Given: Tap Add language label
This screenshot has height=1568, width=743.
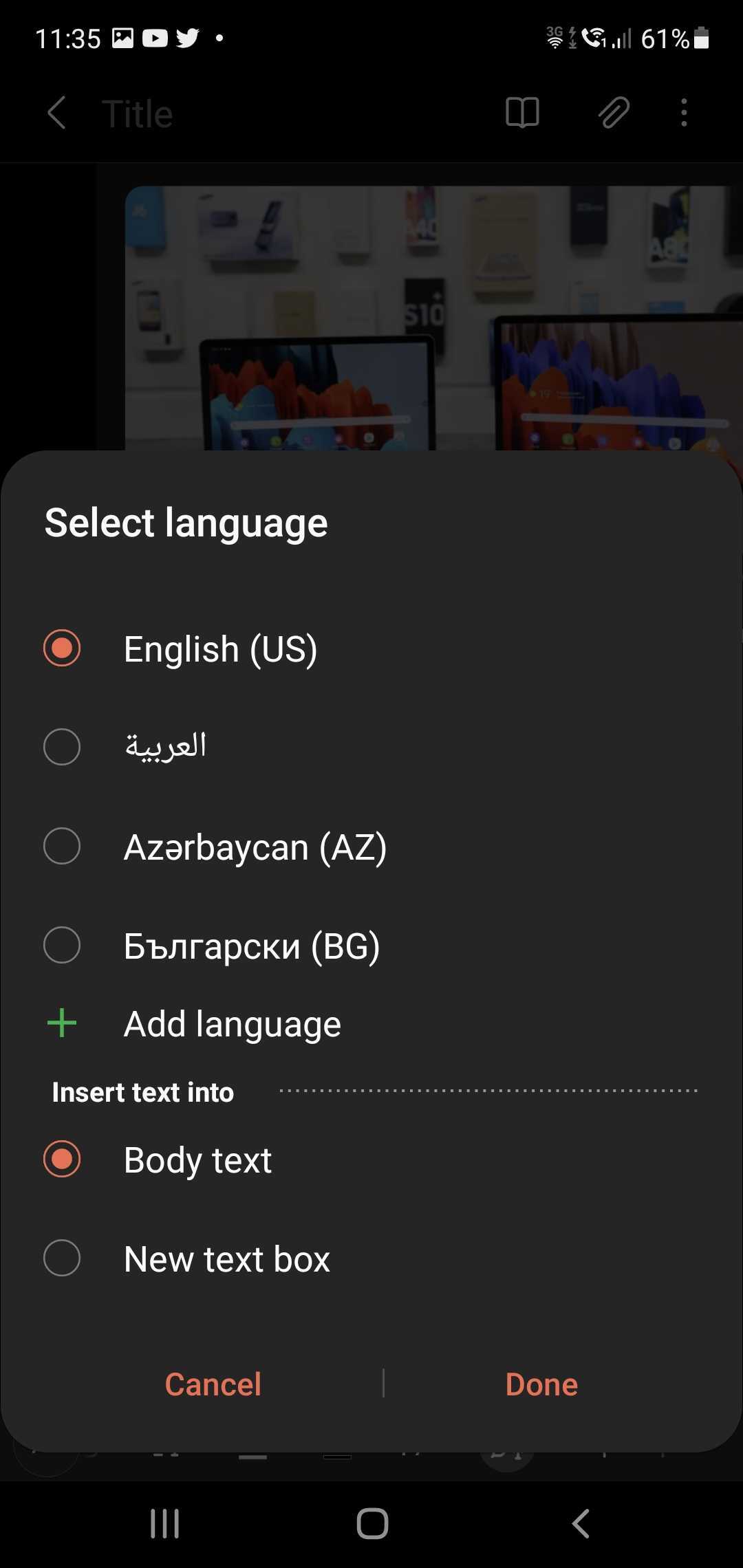Looking at the screenshot, I should tap(233, 1024).
